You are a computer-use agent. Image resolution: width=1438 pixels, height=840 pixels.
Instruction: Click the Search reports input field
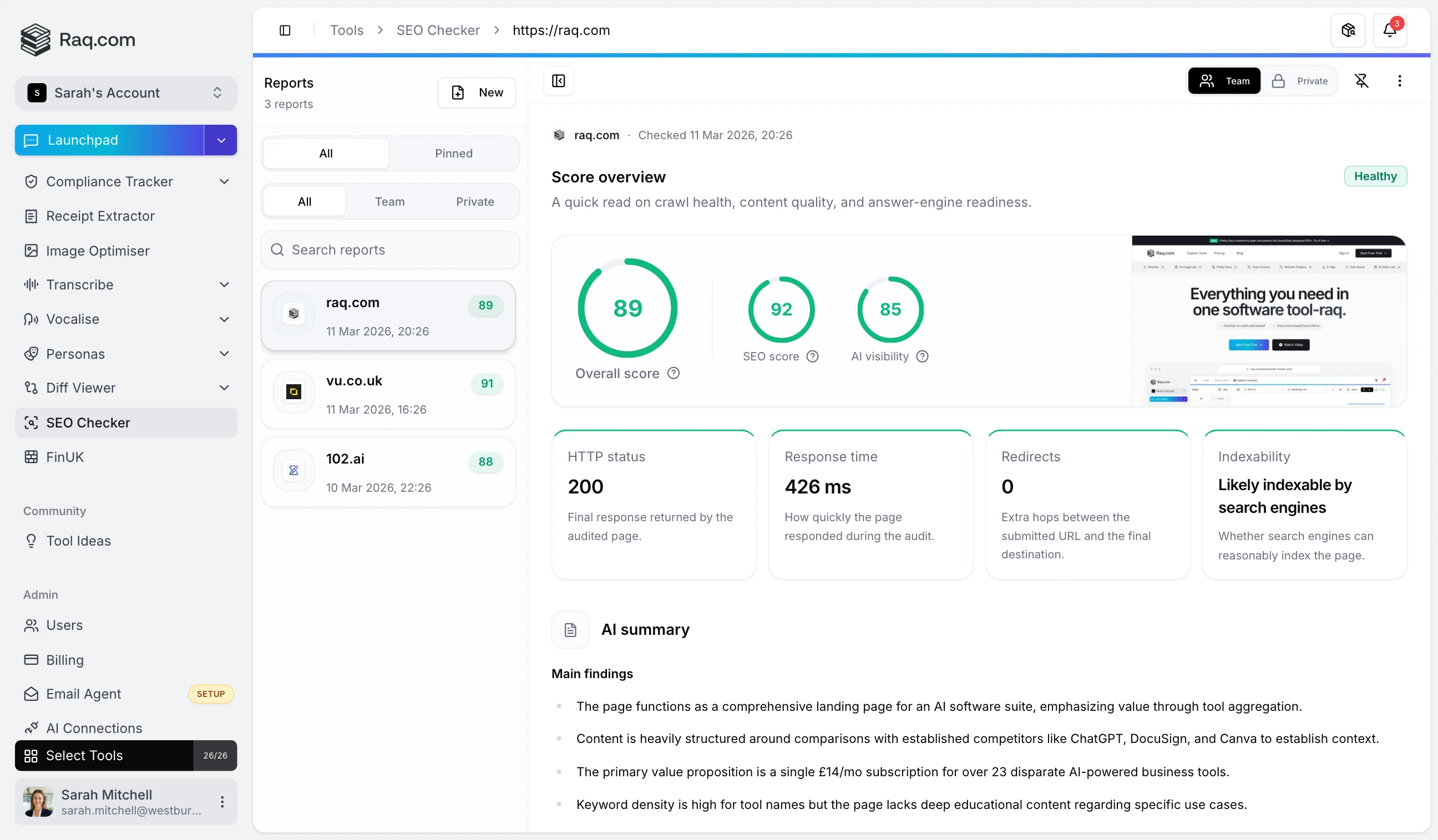[x=391, y=250]
